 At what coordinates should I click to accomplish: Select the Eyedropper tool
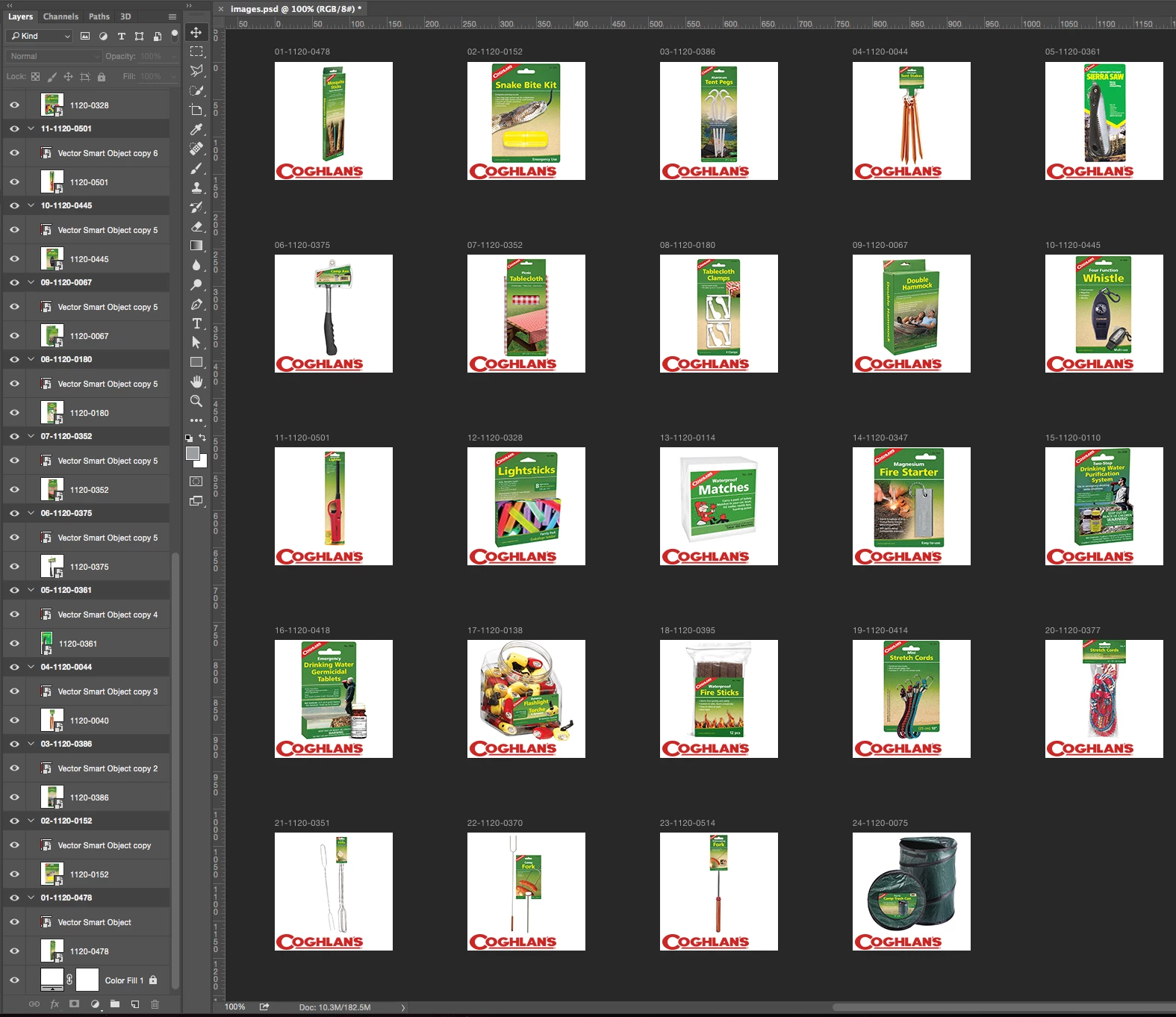196,129
